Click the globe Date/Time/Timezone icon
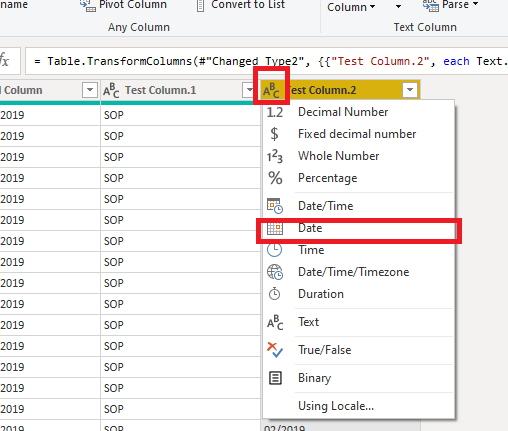The width and height of the screenshot is (508, 431). 275,272
